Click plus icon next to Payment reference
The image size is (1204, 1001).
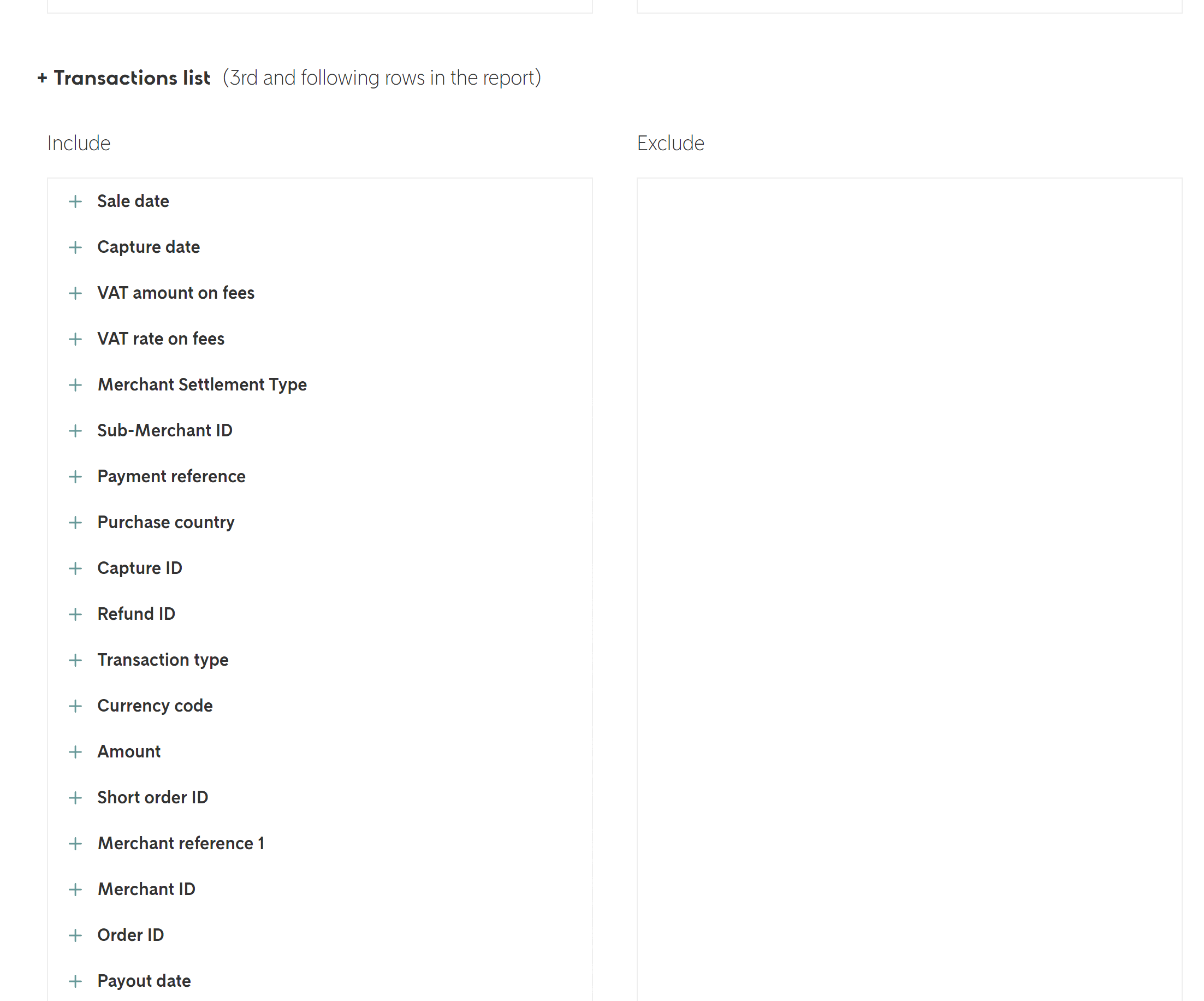point(75,476)
